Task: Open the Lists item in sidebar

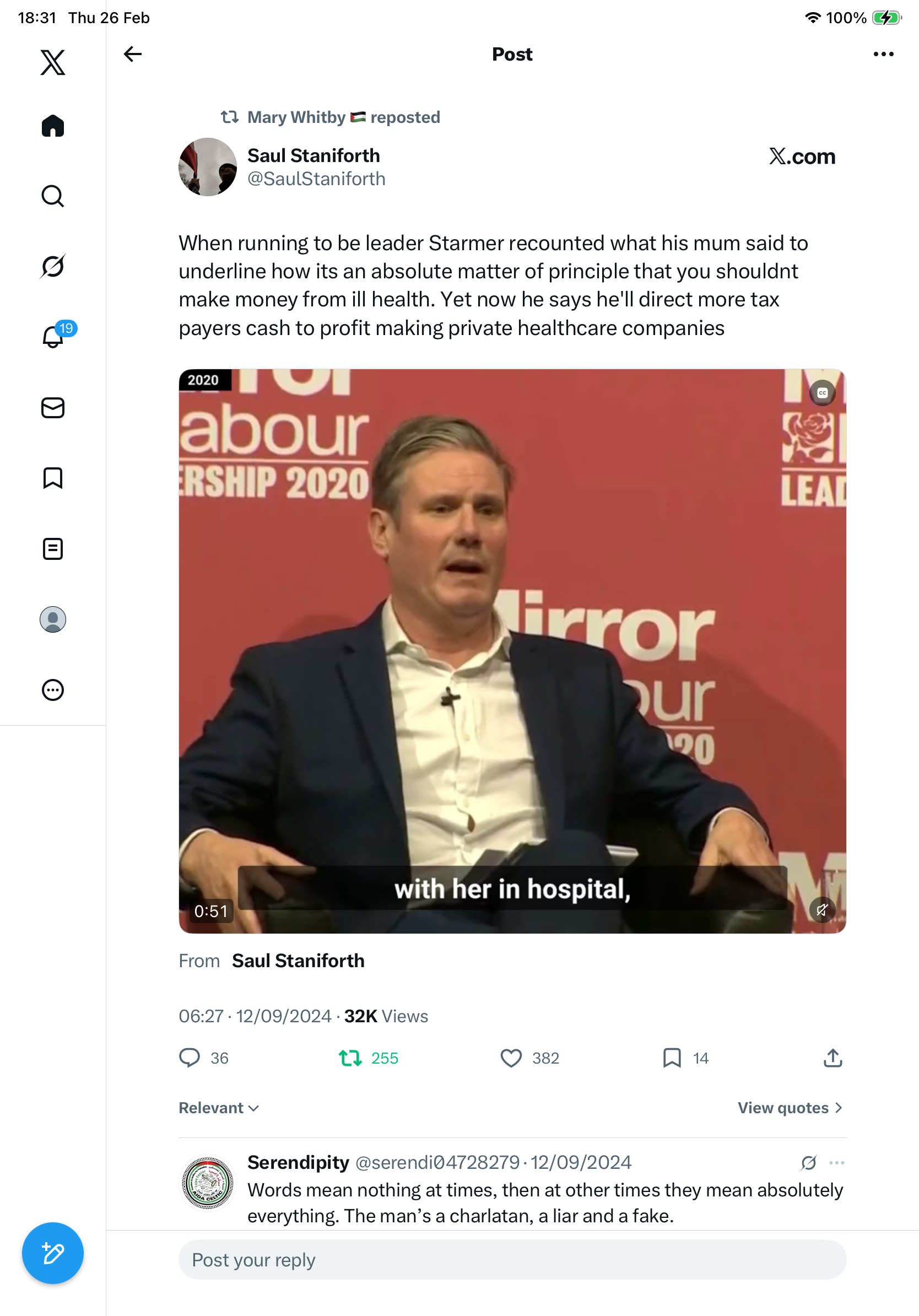Action: 53,549
